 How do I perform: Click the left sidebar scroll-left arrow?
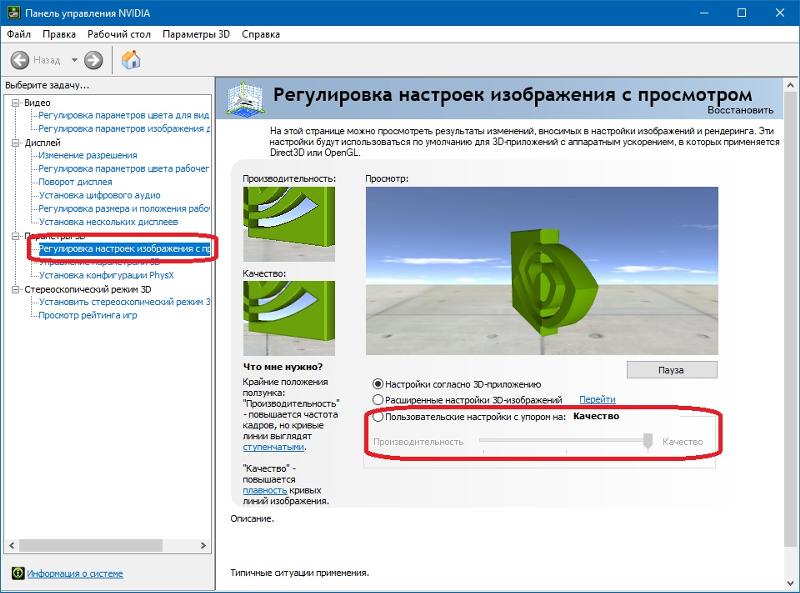click(12, 546)
